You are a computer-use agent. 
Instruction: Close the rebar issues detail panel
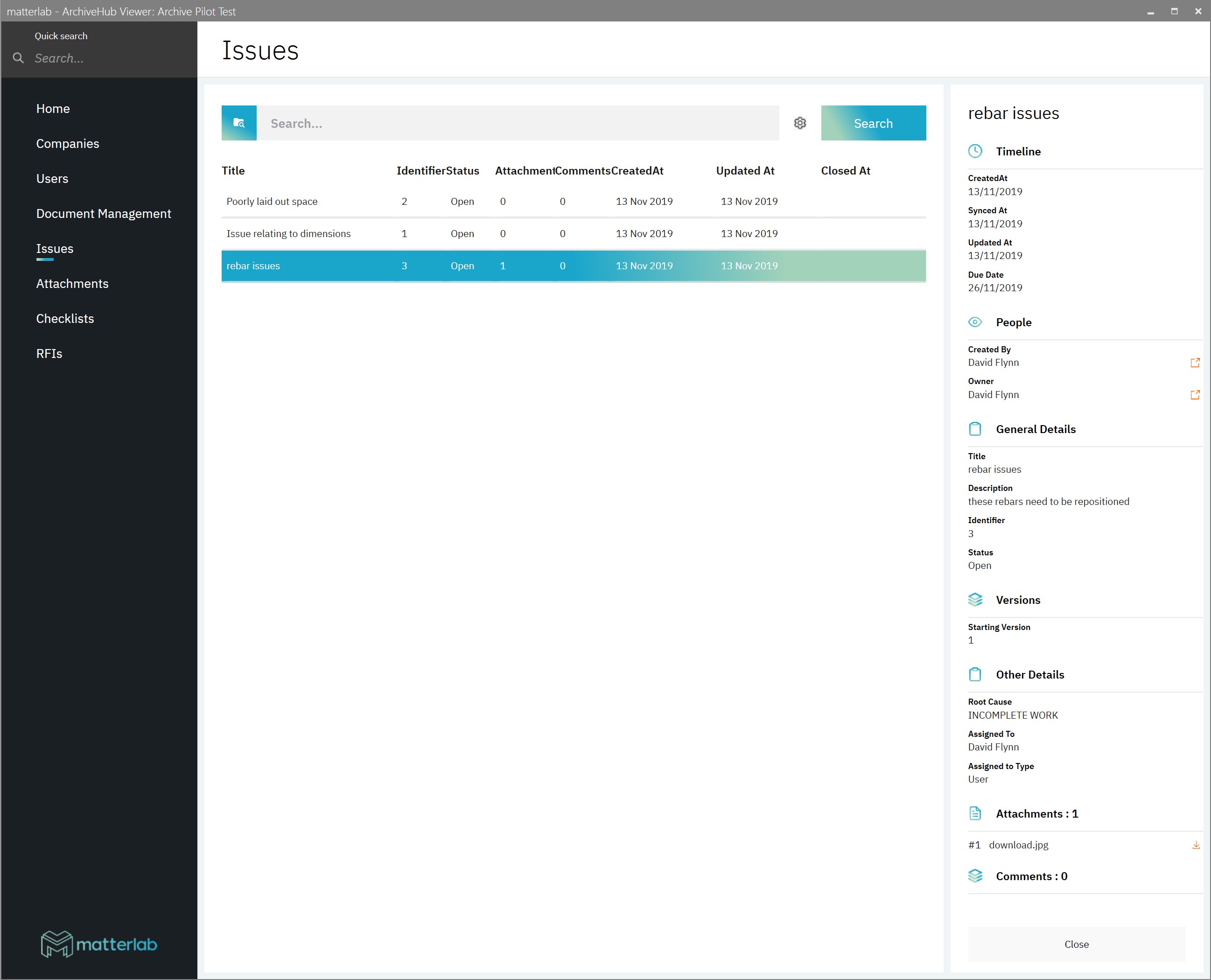click(1076, 944)
